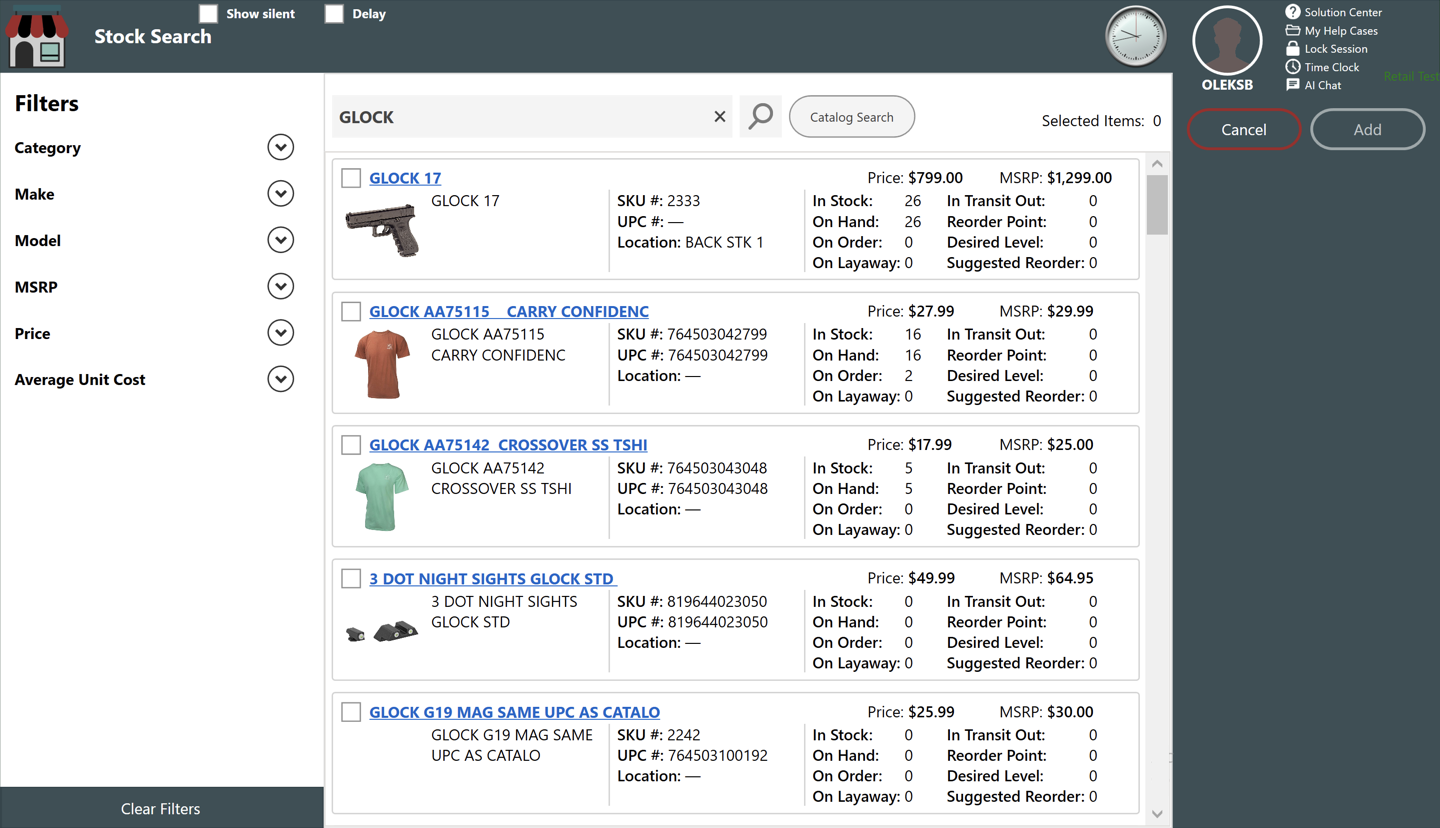1440x828 pixels.
Task: Click the 3 Dot Night Sights thumbnail
Action: pyautogui.click(x=382, y=631)
